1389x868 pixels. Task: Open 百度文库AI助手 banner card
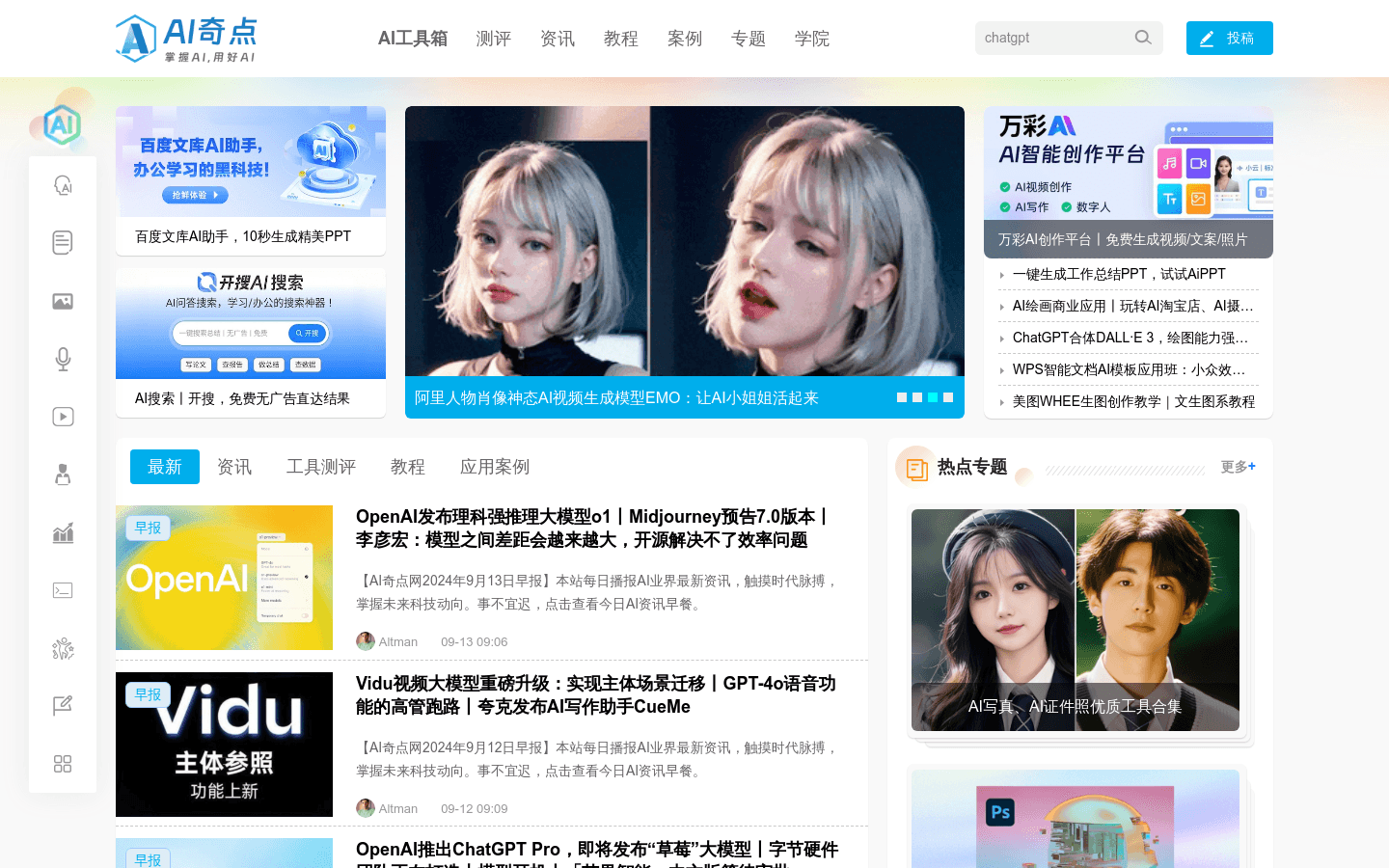[x=251, y=180]
